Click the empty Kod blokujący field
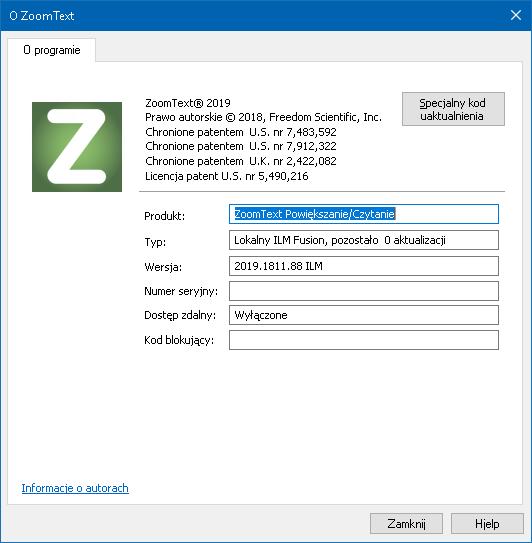532x543 pixels. click(x=364, y=340)
